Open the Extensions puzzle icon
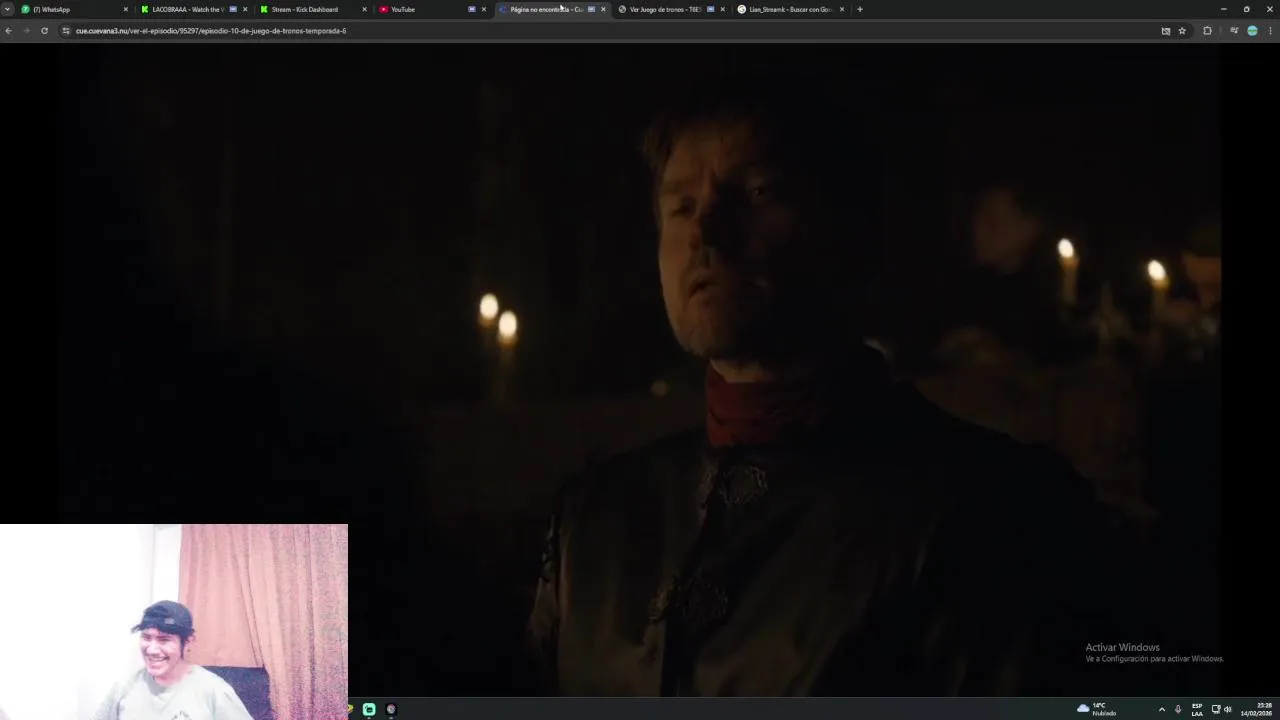 point(1207,31)
